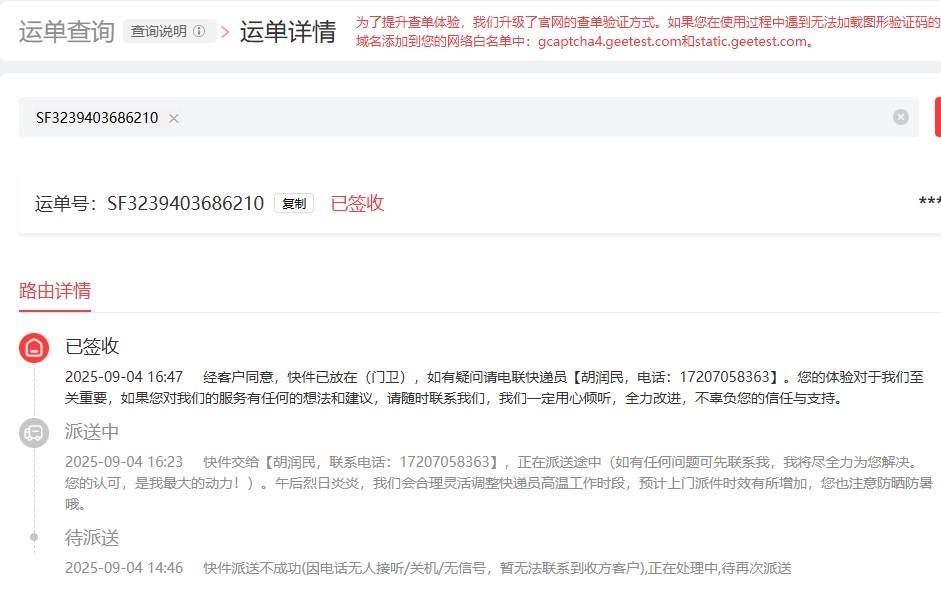
Task: Select the small 待派送 timeline dot
Action: tap(34, 537)
